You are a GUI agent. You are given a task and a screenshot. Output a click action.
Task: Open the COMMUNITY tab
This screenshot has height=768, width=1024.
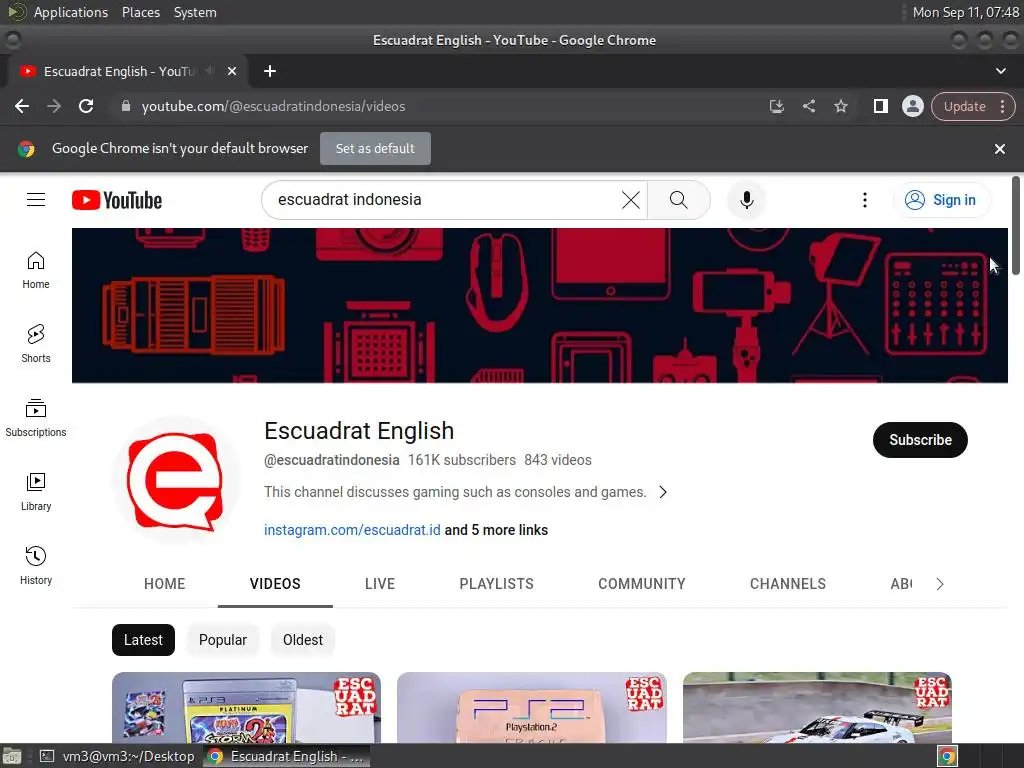(x=642, y=584)
